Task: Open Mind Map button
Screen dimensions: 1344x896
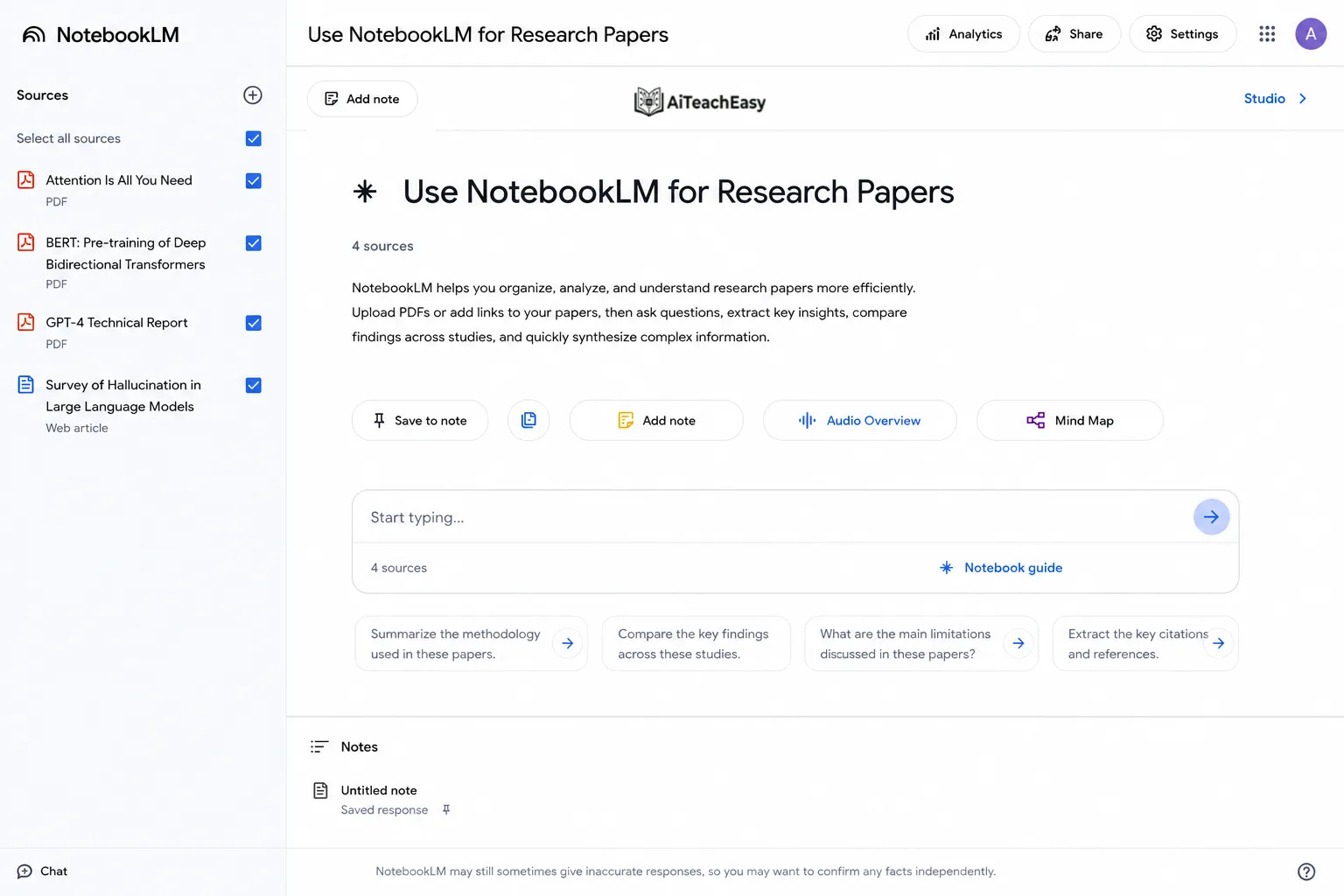Action: (x=1070, y=420)
